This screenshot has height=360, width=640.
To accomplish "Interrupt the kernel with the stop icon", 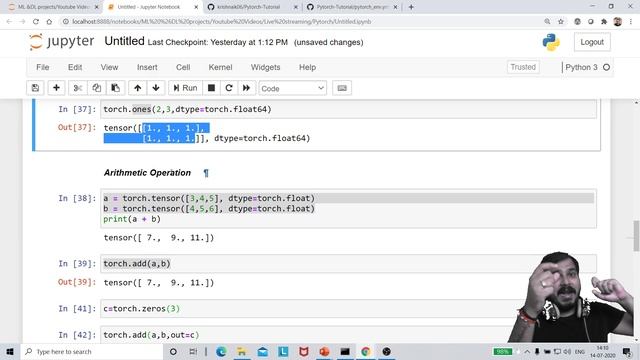I will click(x=211, y=88).
